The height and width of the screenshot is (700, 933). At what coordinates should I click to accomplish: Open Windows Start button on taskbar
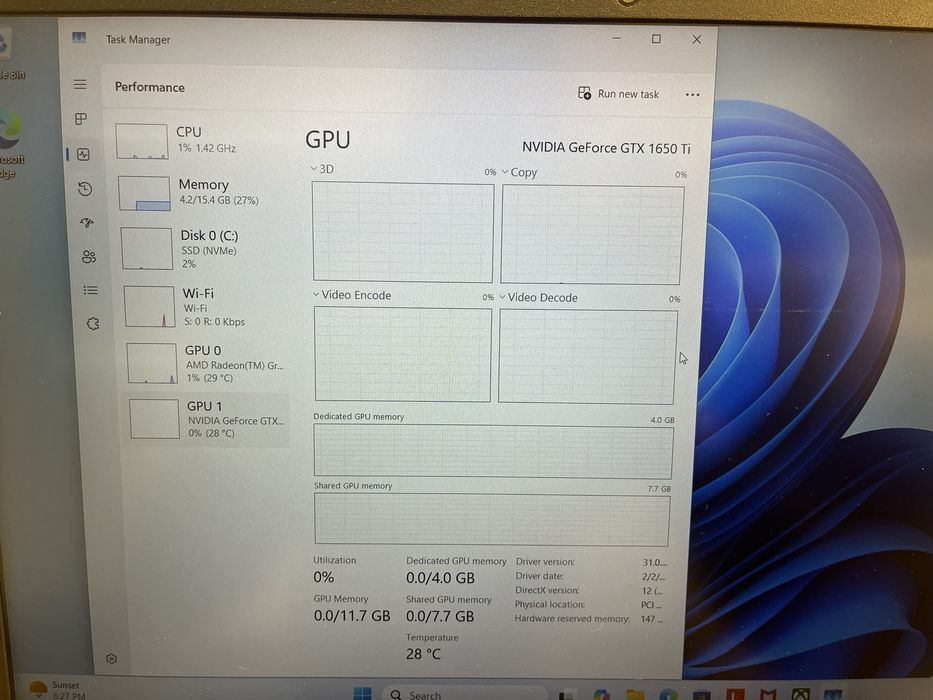tap(362, 693)
